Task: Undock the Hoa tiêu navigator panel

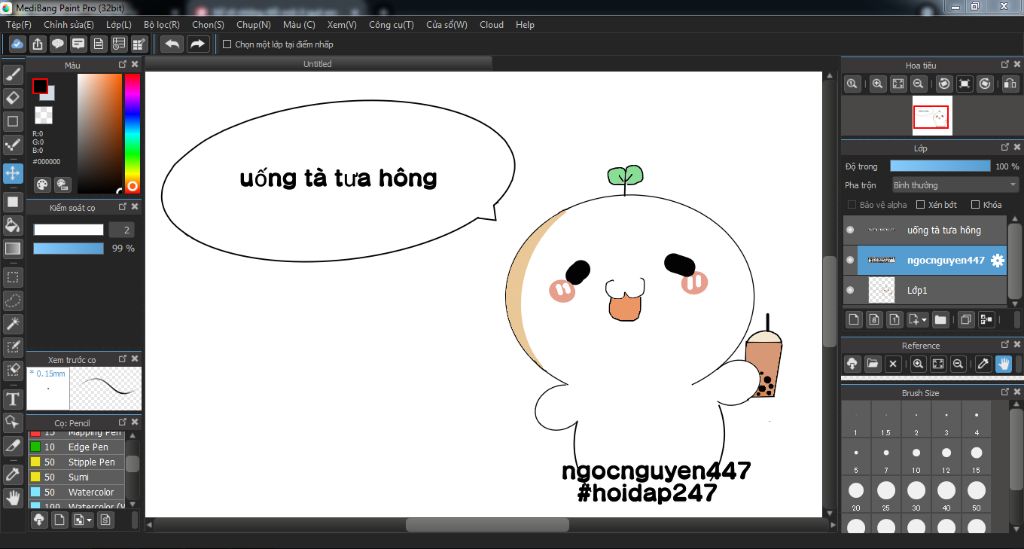Action: click(x=1005, y=65)
